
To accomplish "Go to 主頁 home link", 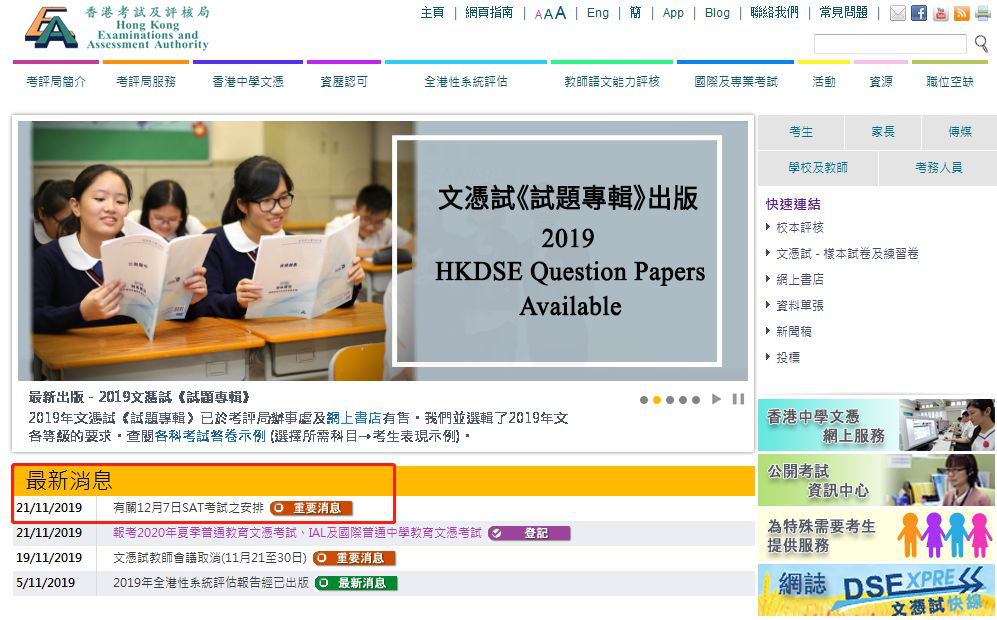I will point(432,13).
